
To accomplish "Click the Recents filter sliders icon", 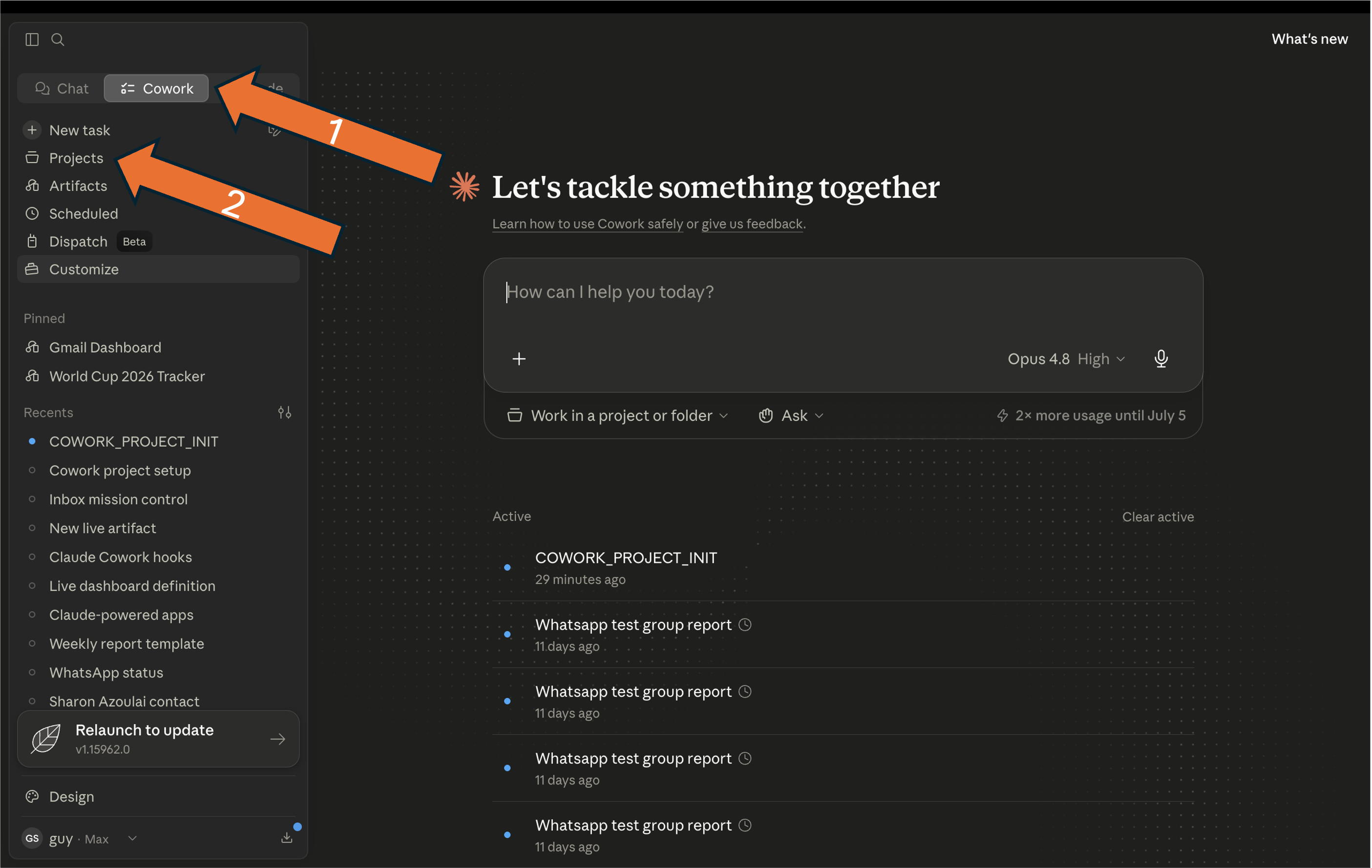I will (285, 413).
